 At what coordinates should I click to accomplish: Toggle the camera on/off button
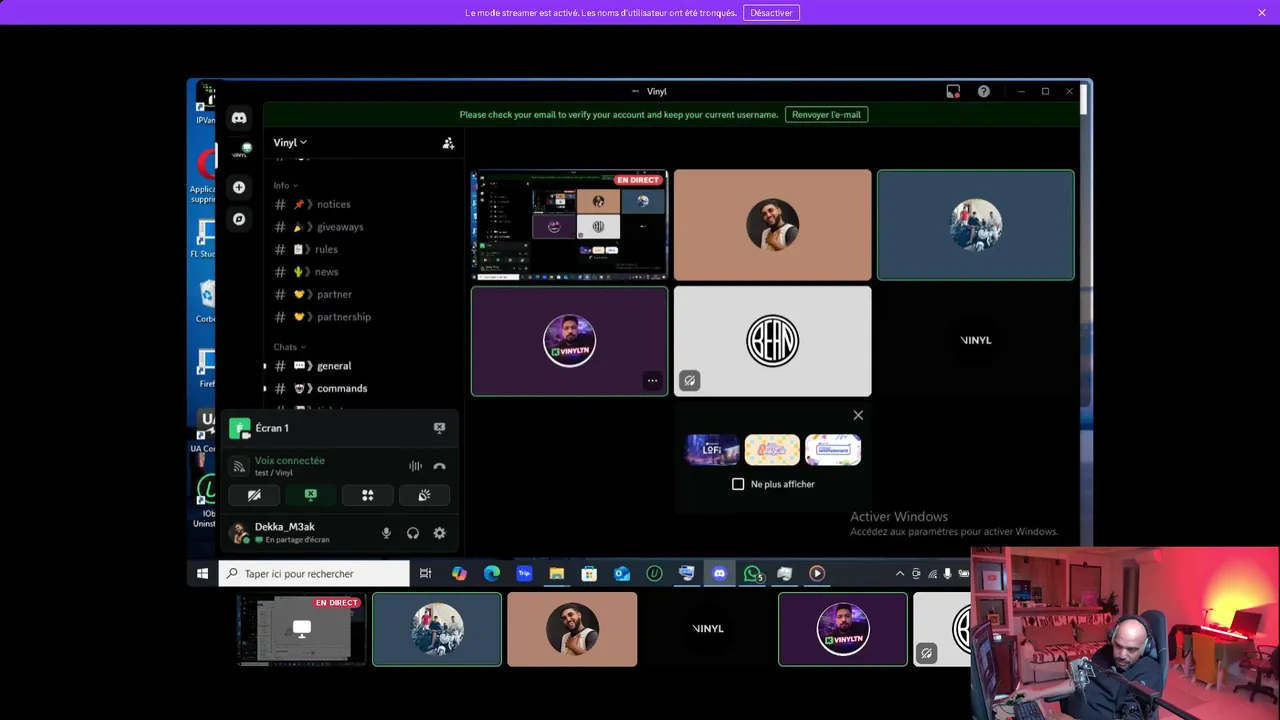[x=254, y=495]
